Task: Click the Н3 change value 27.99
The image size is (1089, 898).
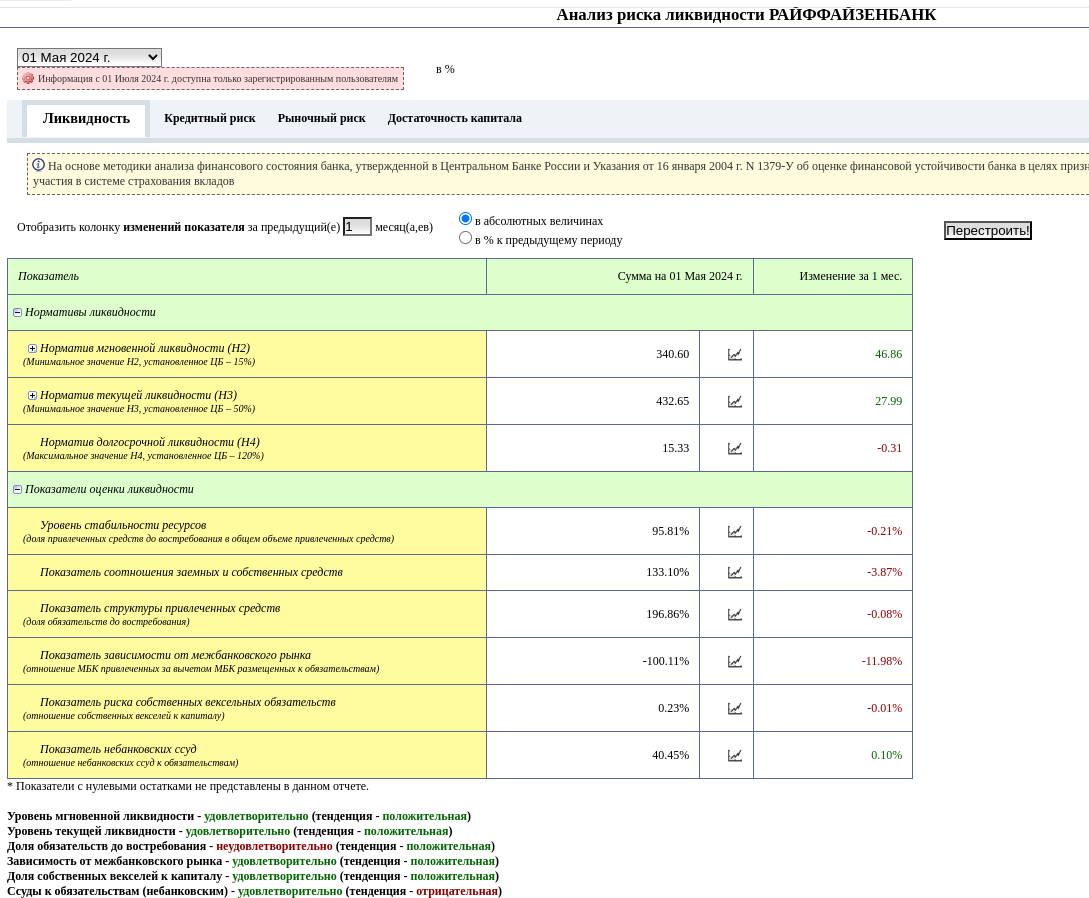Action: pyautogui.click(x=888, y=401)
